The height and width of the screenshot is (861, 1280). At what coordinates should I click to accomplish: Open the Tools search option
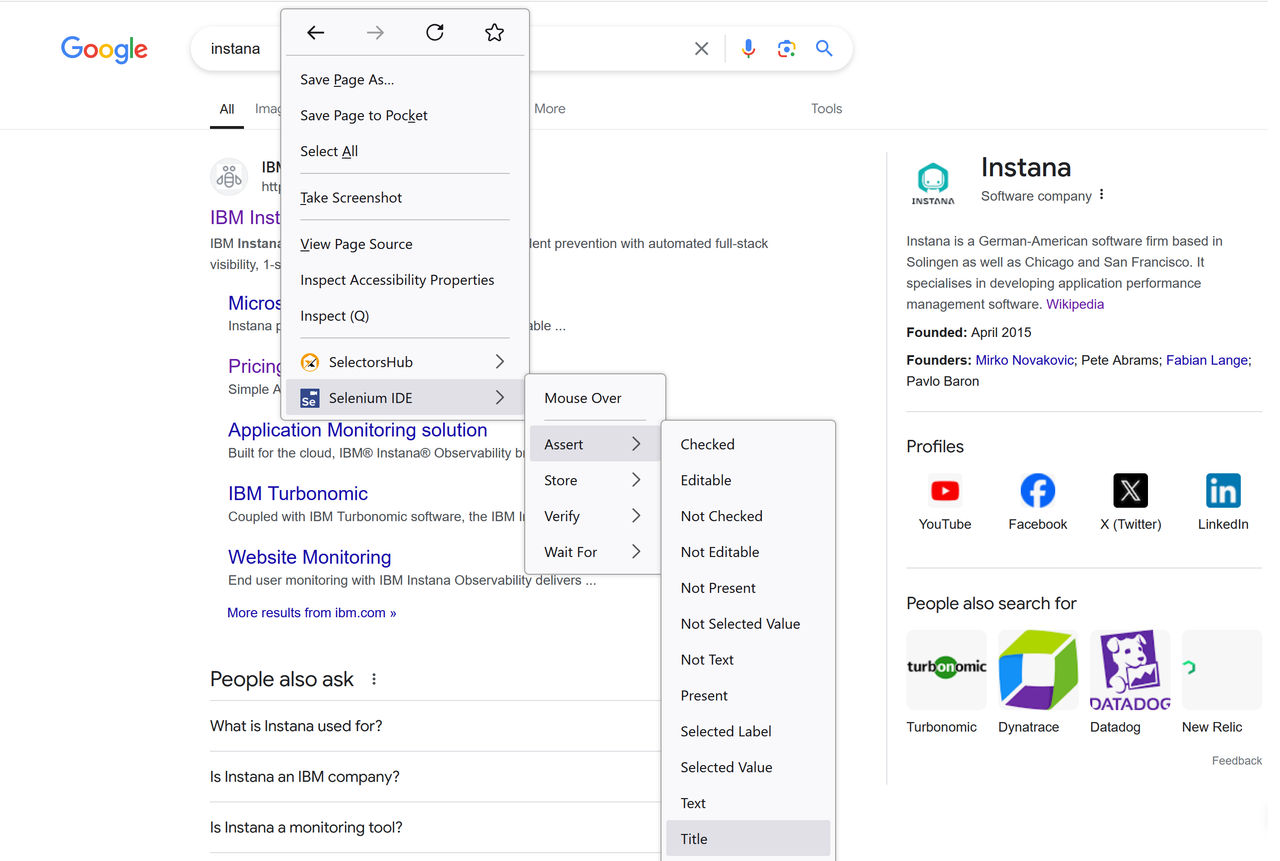[x=826, y=109]
